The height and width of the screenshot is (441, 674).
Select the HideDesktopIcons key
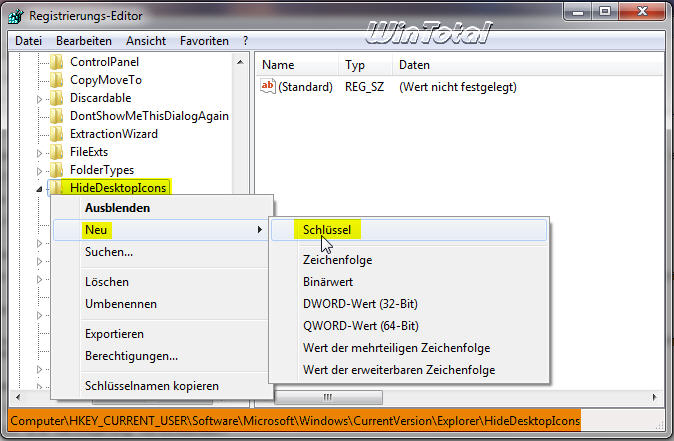click(x=118, y=188)
